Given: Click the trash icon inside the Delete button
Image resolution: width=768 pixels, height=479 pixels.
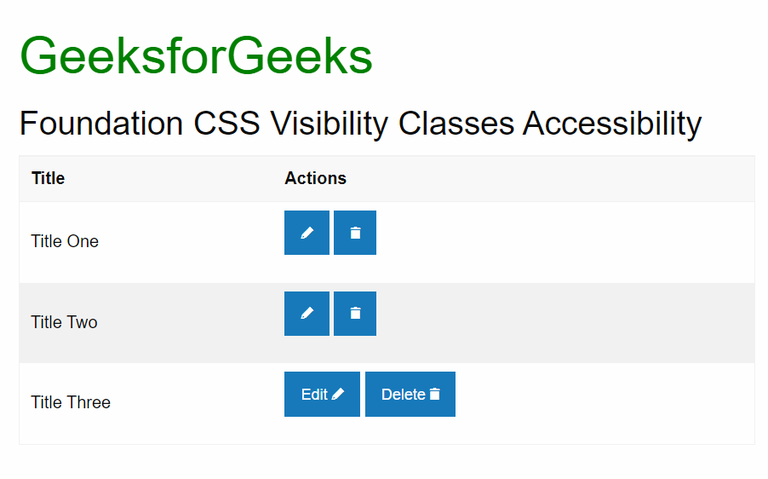Looking at the screenshot, I should click(x=434, y=395).
